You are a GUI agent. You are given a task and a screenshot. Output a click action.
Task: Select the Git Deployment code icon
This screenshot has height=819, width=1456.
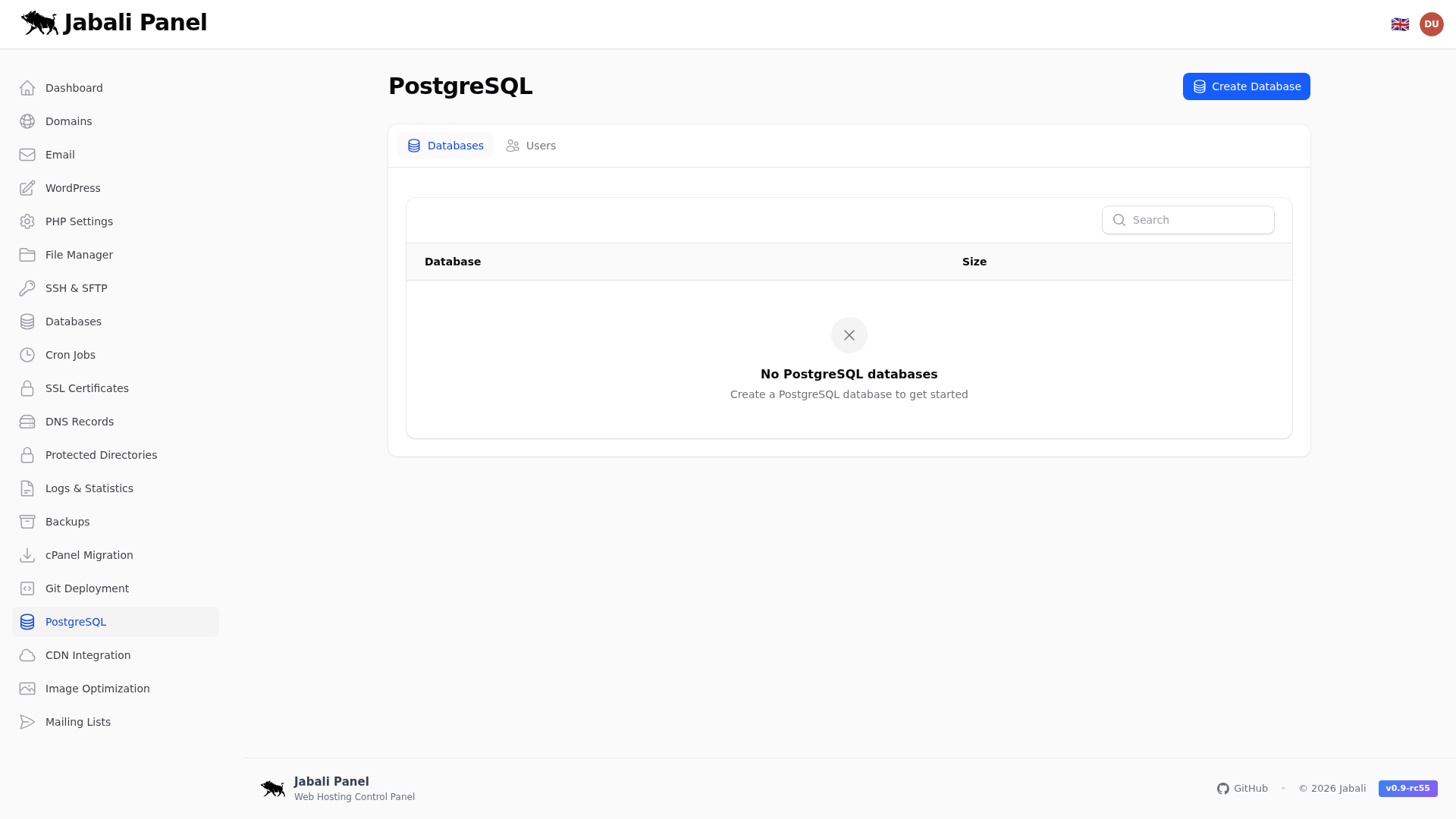click(x=27, y=588)
